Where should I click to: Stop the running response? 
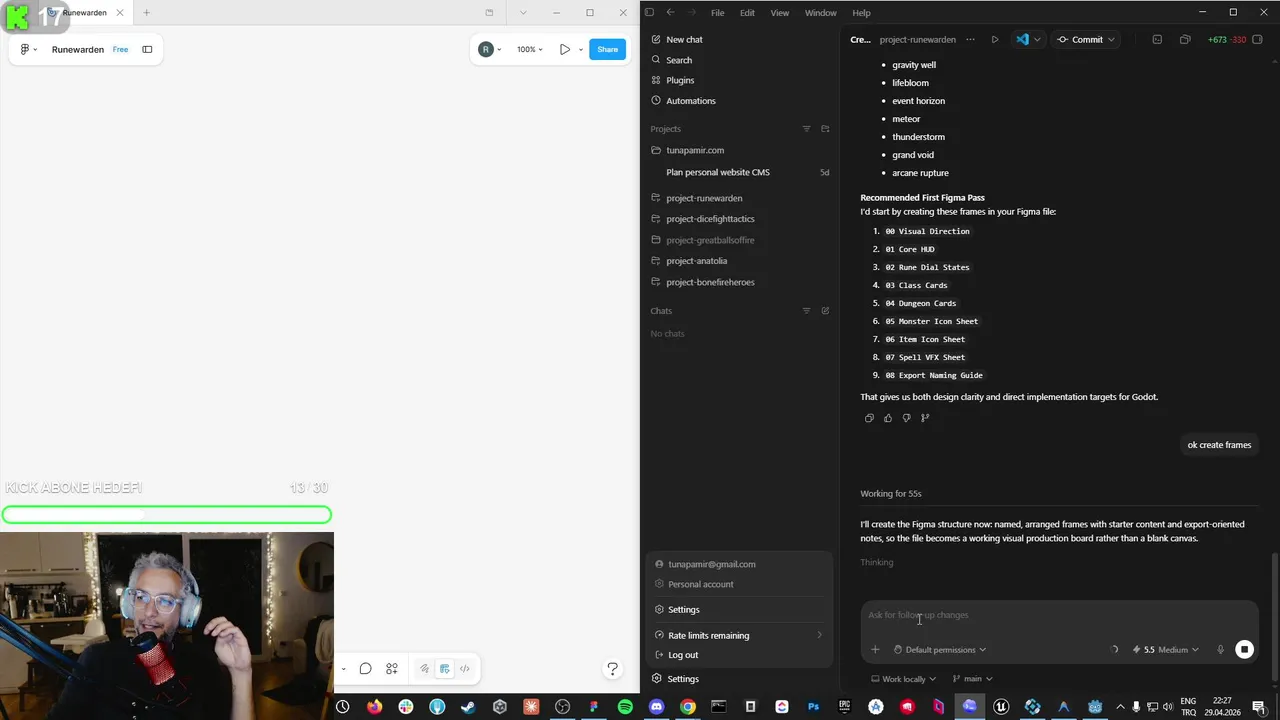(x=1244, y=650)
